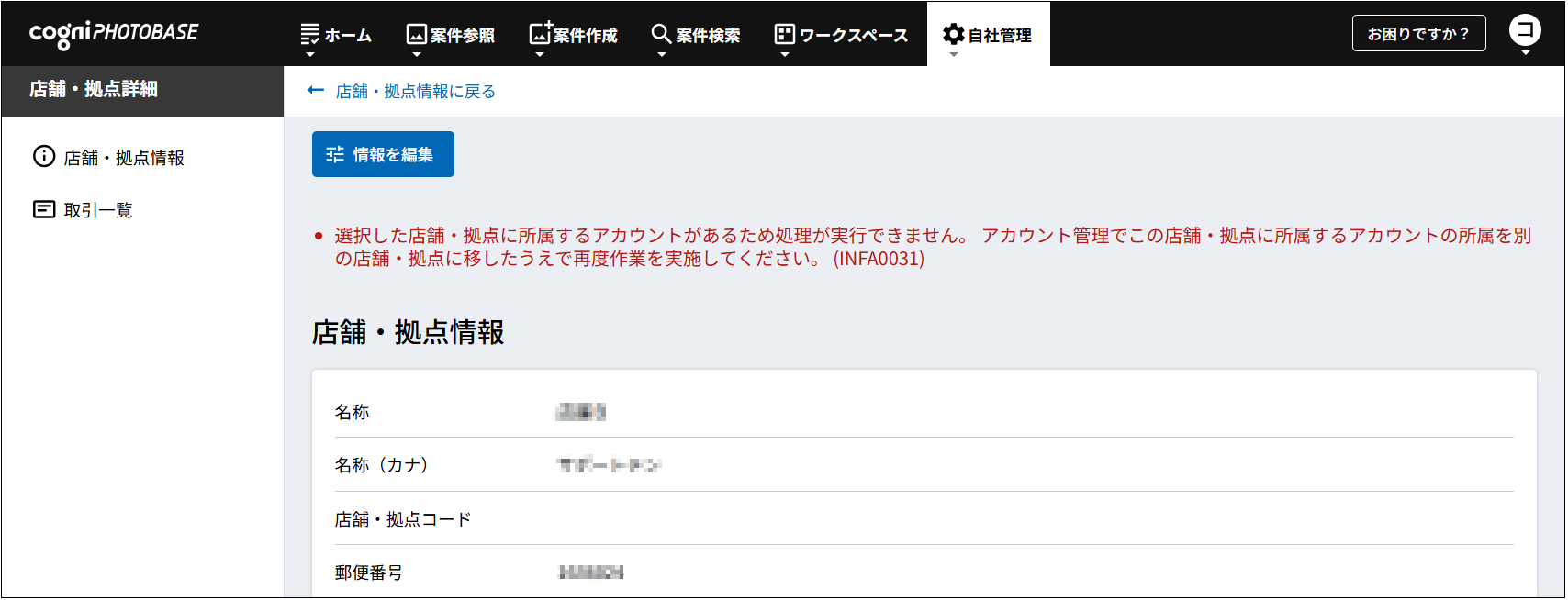Expand the ホーム dropdown arrow

point(310,55)
